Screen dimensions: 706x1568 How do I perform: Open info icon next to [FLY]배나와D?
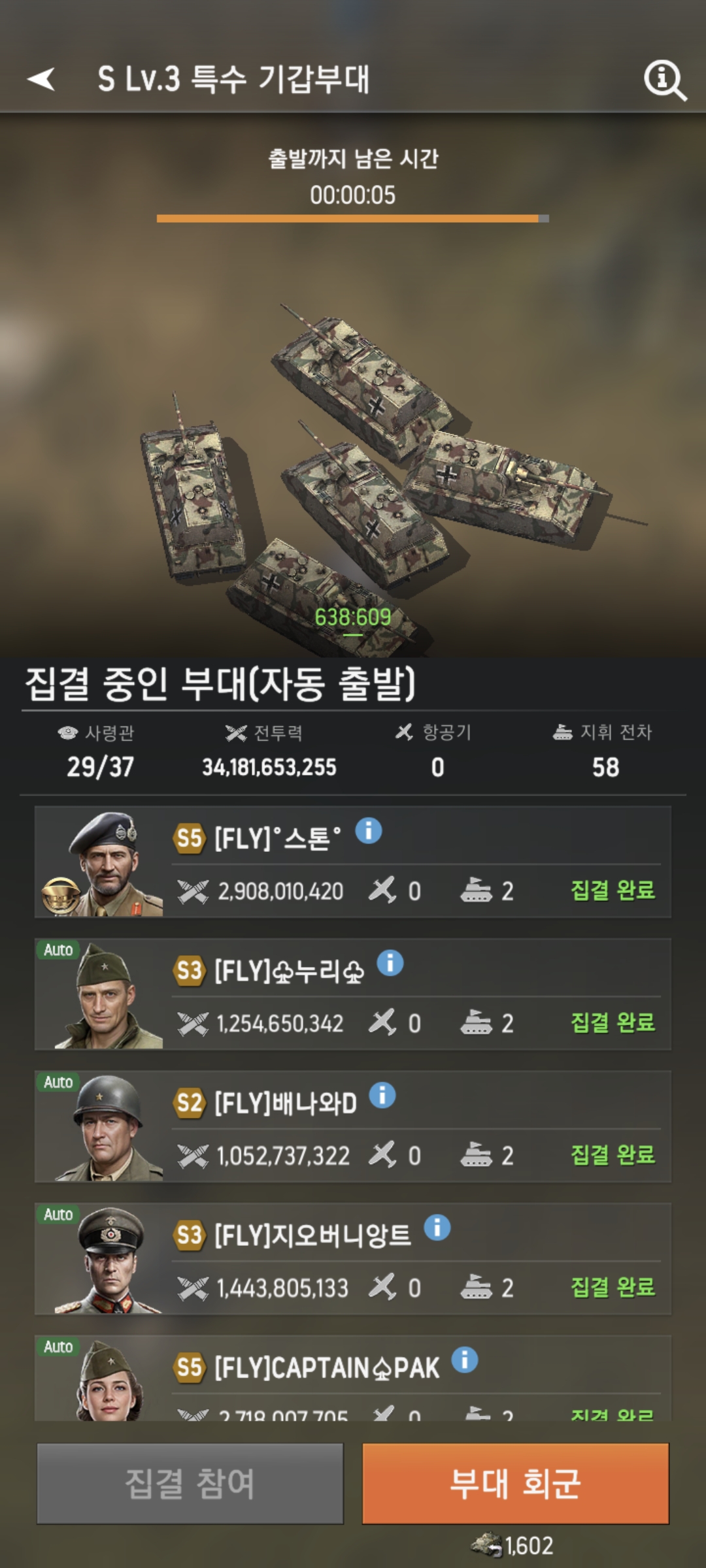[382, 1095]
